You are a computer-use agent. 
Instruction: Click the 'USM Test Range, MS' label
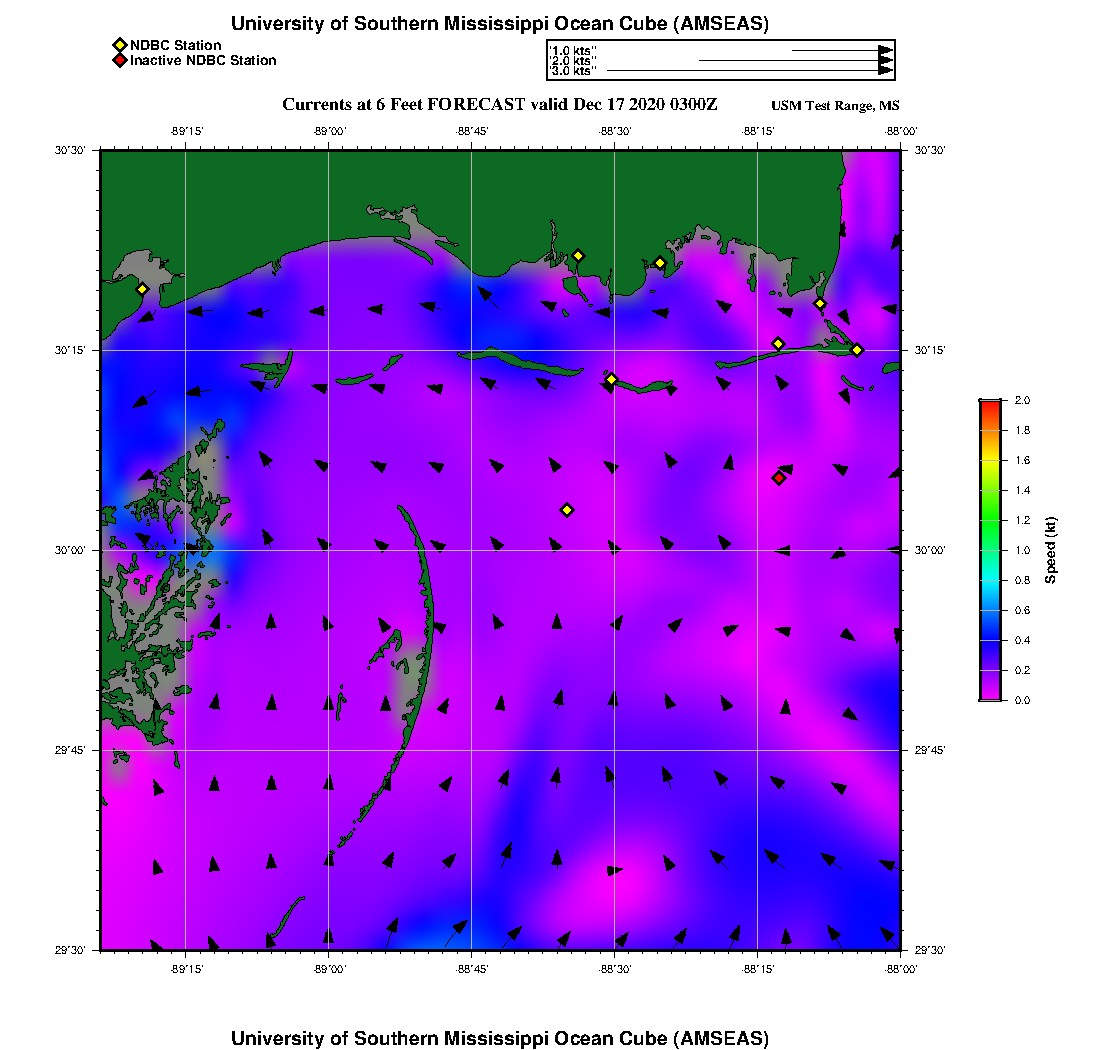point(835,107)
